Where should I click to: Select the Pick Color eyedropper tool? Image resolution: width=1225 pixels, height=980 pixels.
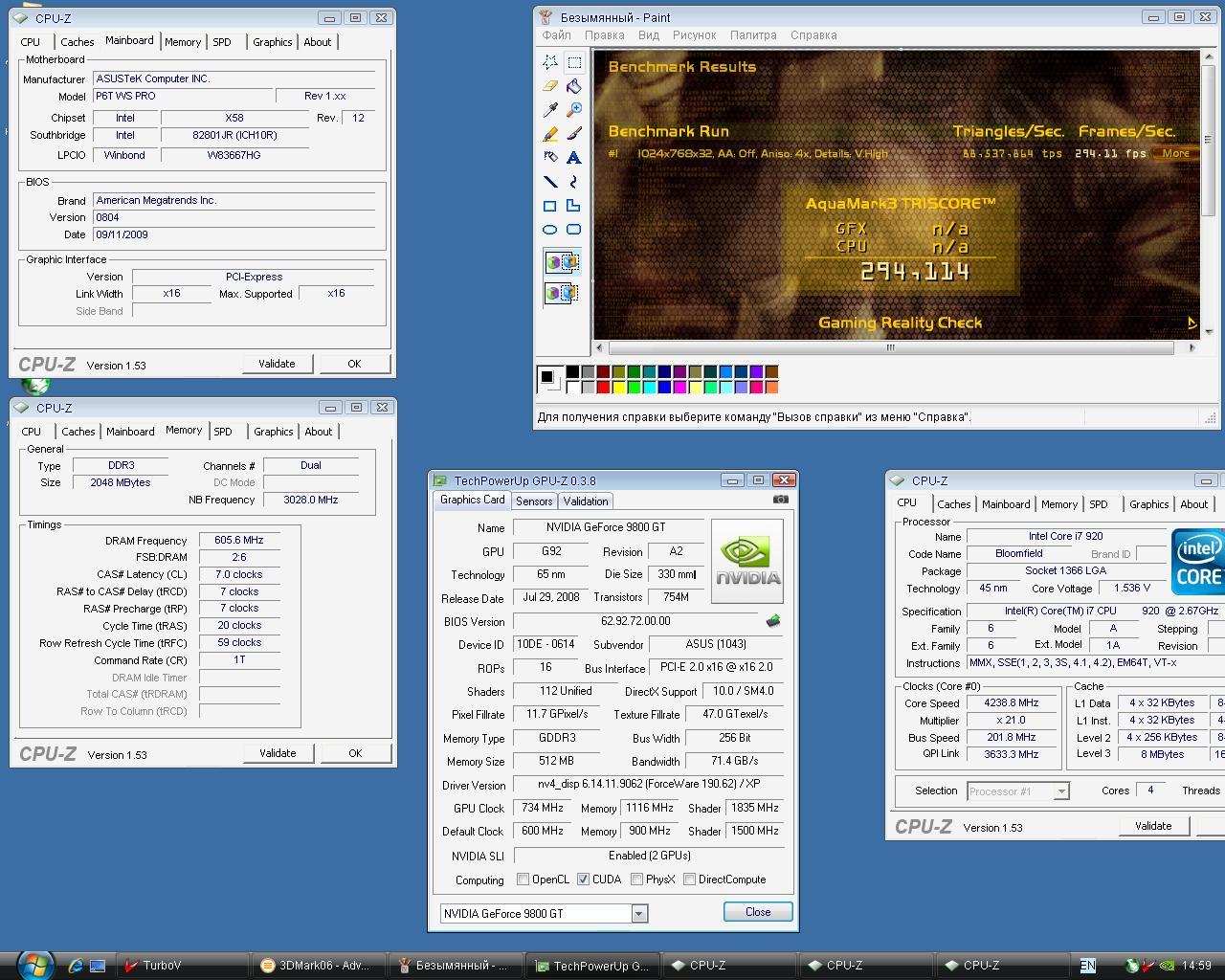[x=550, y=110]
